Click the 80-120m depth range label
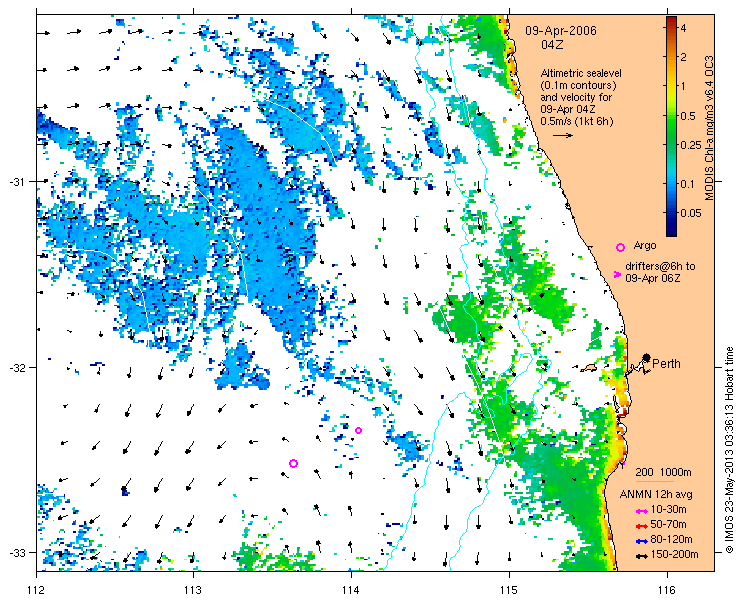The image size is (740, 600). 671,540
